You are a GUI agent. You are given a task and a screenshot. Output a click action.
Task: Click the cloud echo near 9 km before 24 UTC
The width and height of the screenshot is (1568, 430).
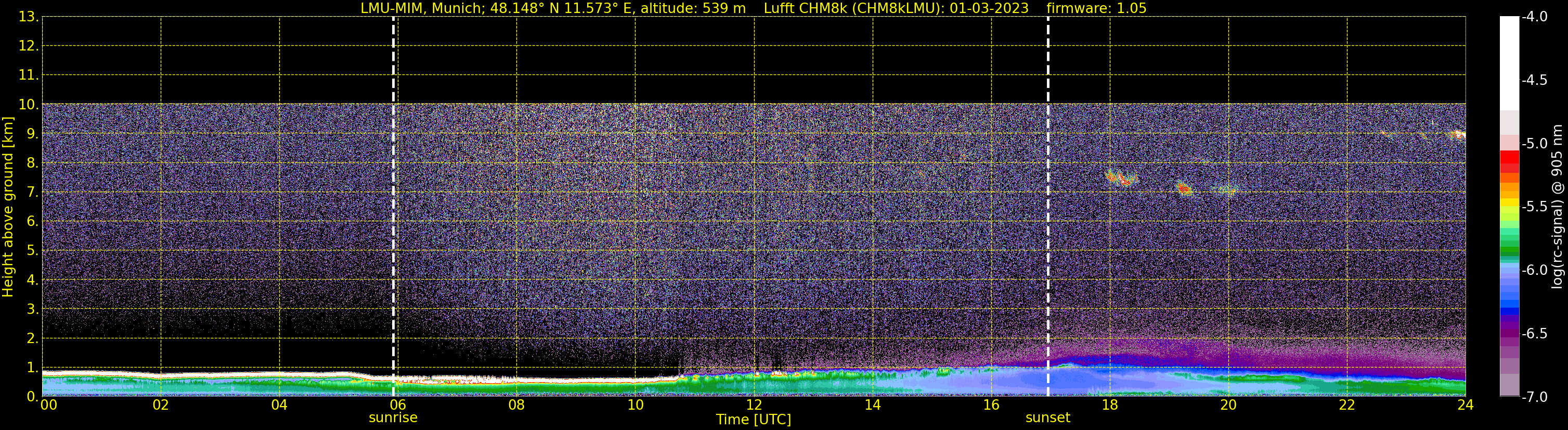click(1458, 135)
